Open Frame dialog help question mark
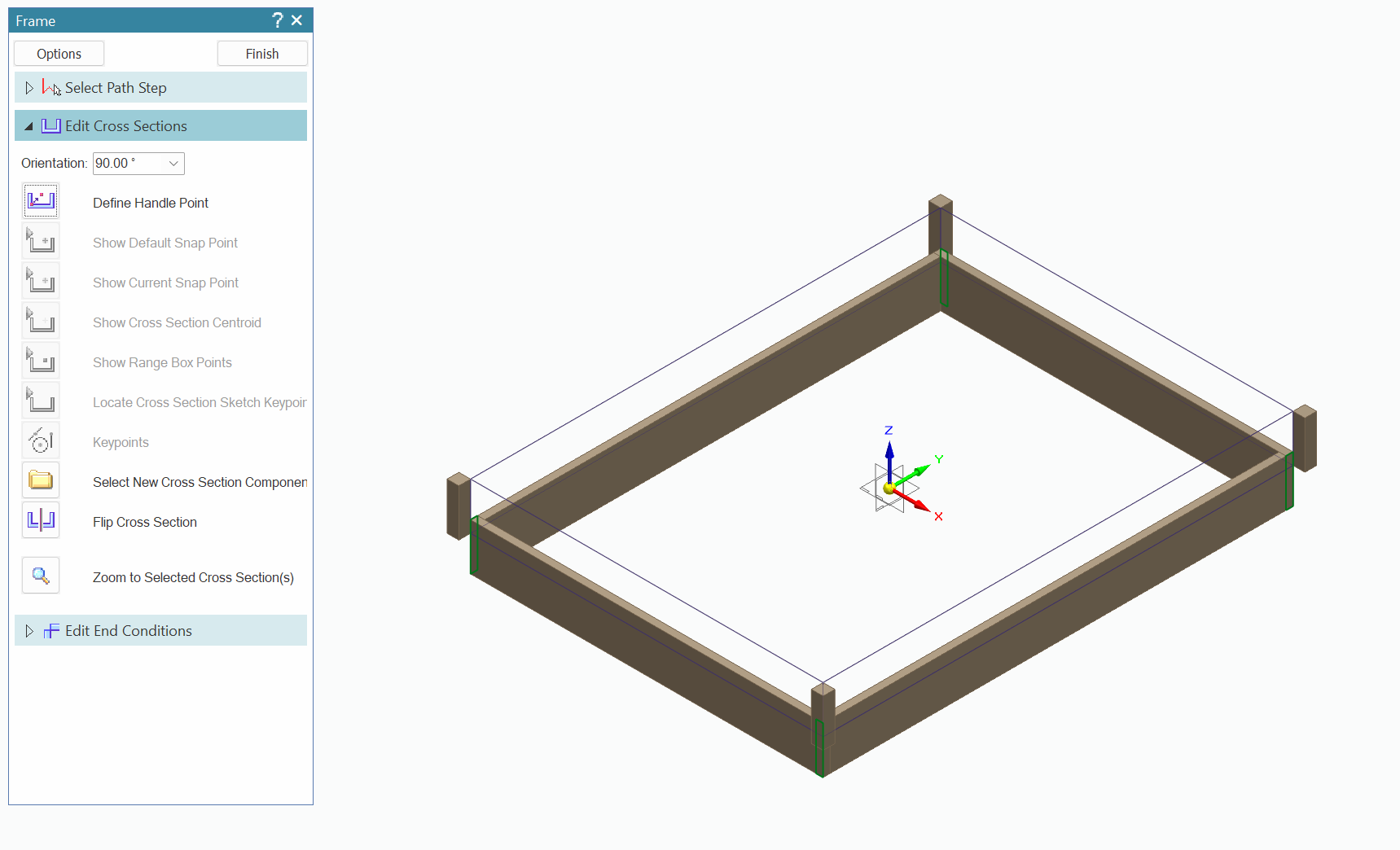The height and width of the screenshot is (850, 1400). (277, 20)
